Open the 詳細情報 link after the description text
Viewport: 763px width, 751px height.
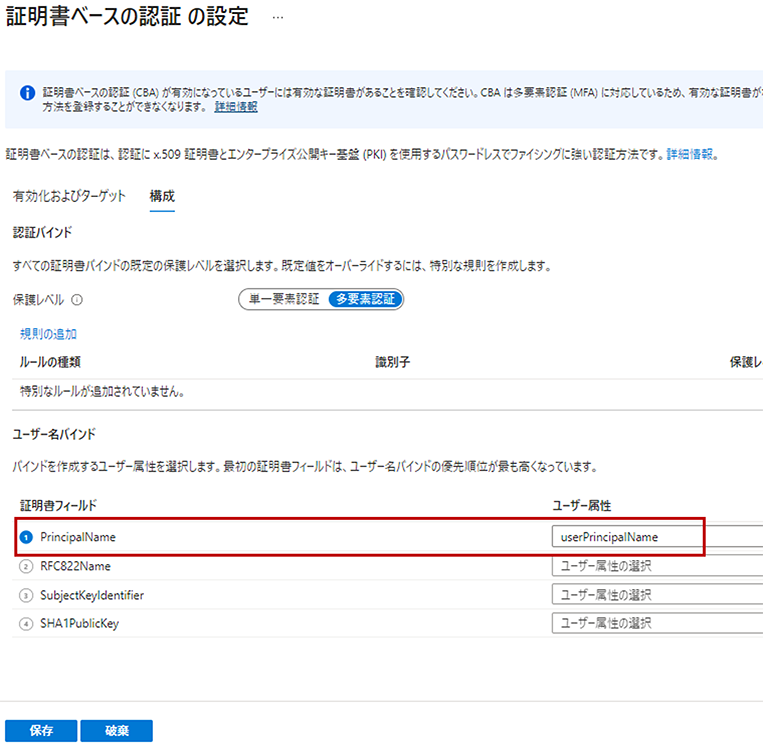click(692, 155)
